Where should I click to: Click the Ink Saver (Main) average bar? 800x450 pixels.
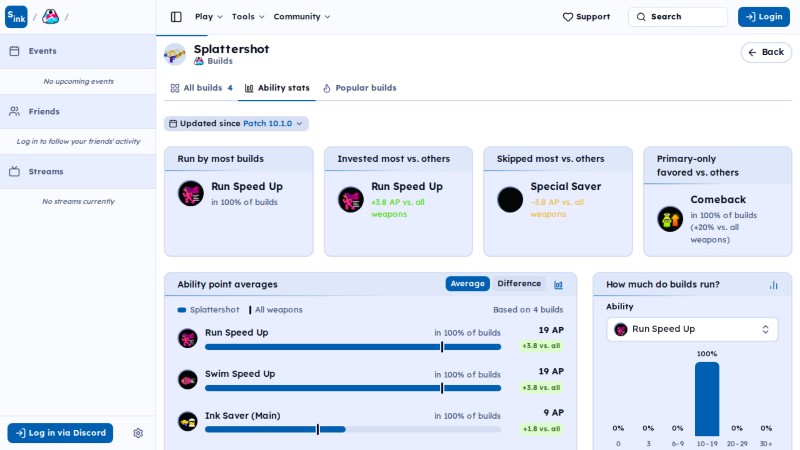(x=353, y=430)
